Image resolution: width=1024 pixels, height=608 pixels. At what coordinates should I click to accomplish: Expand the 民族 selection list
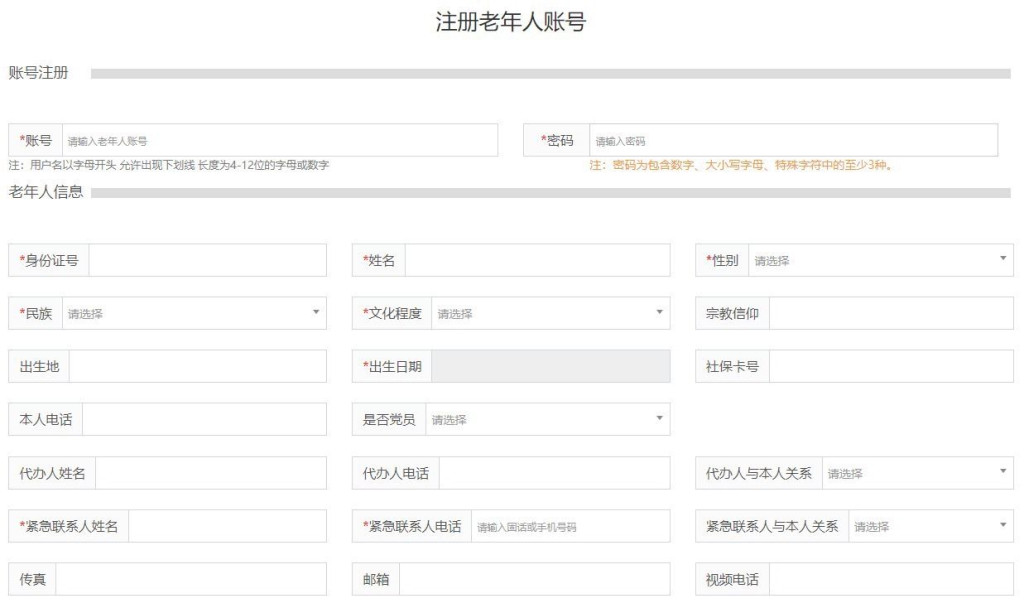coord(193,313)
